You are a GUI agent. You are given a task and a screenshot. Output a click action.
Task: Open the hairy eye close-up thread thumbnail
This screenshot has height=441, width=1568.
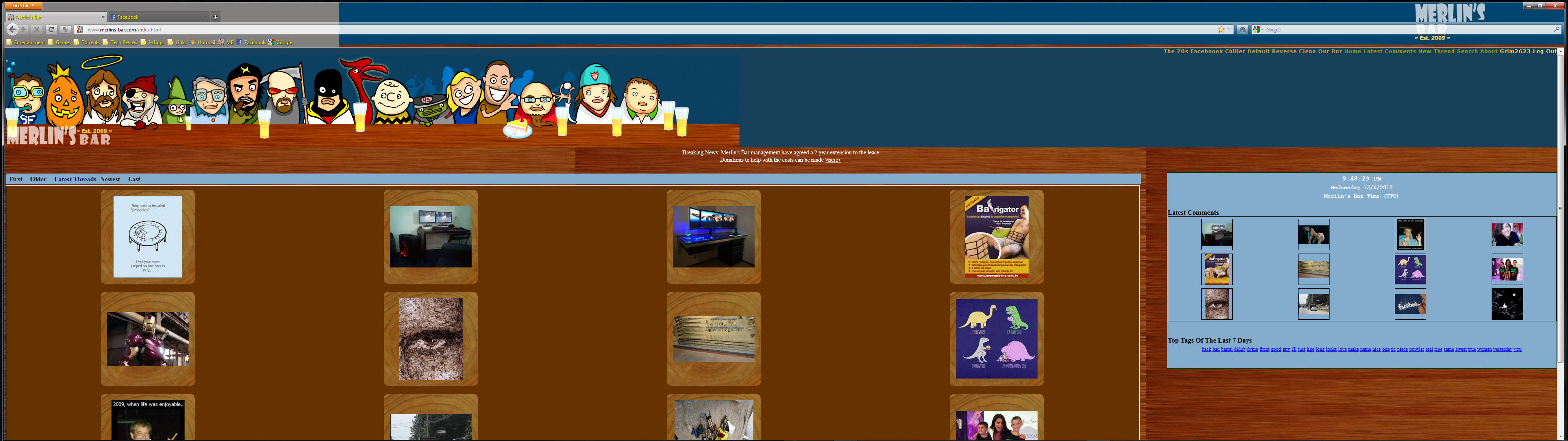[x=430, y=339]
